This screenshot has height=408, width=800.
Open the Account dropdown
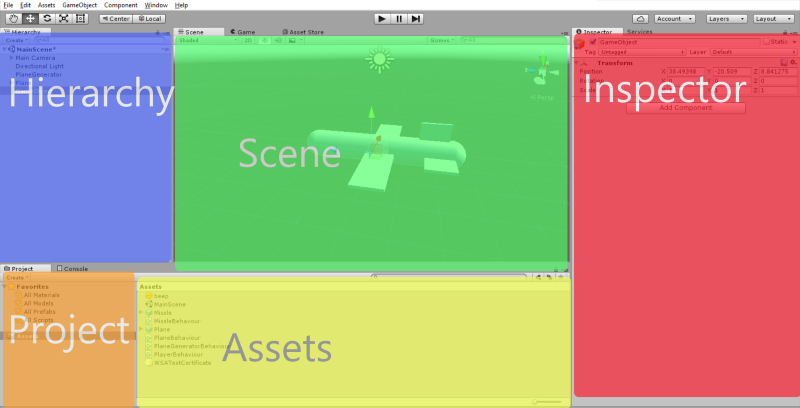675,19
